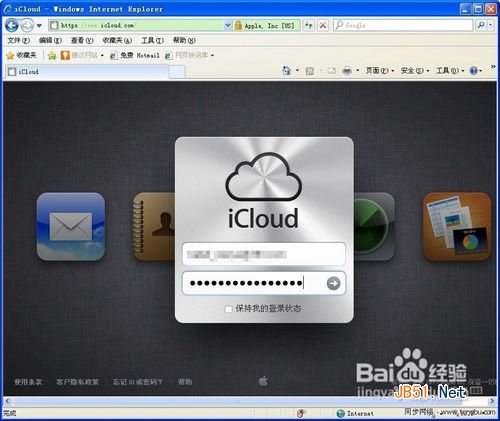
Task: Click the horizontal scrollbar left arrow
Action: point(7,401)
